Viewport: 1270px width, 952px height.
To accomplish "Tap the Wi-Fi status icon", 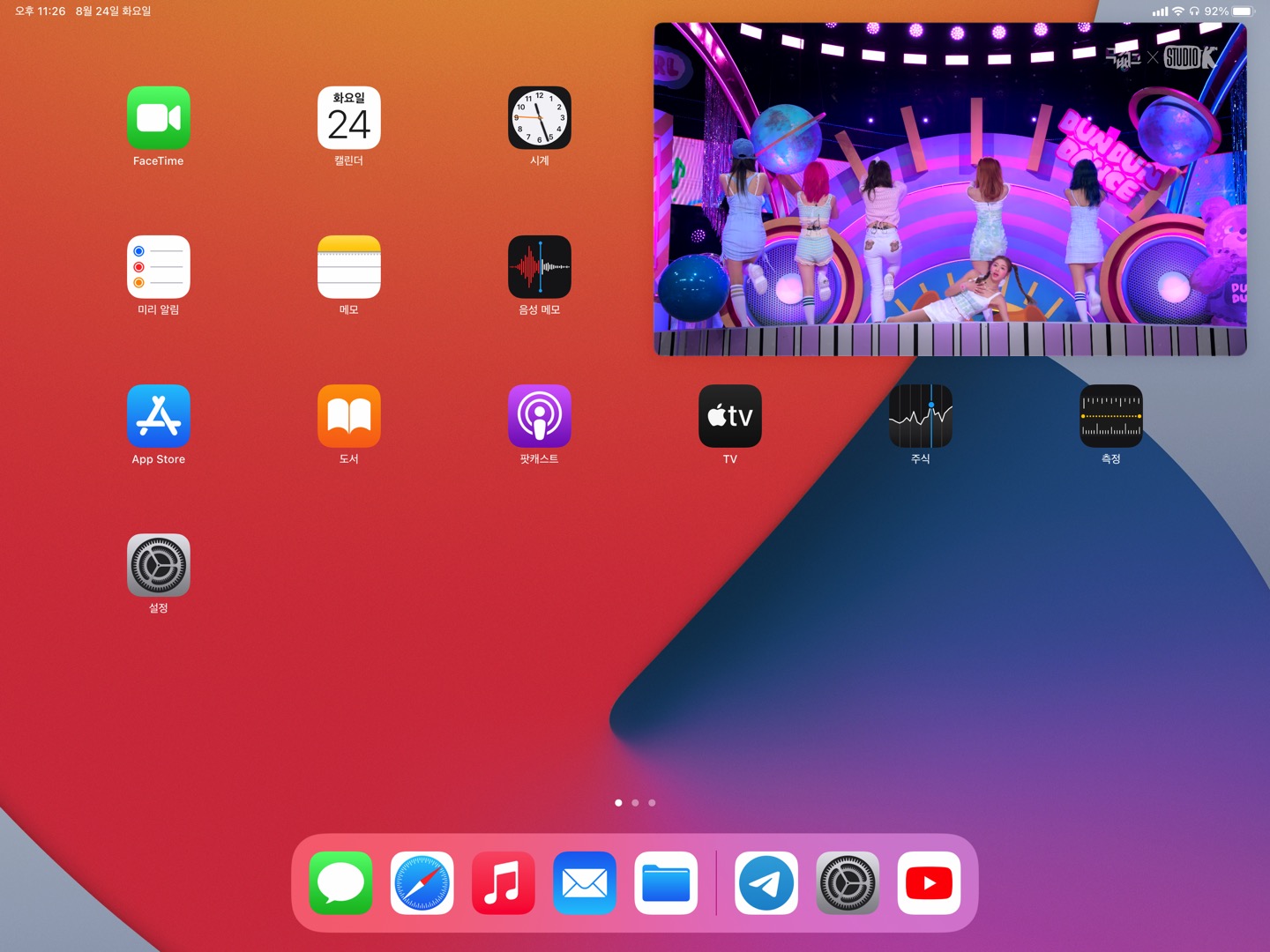I will click(x=1178, y=11).
